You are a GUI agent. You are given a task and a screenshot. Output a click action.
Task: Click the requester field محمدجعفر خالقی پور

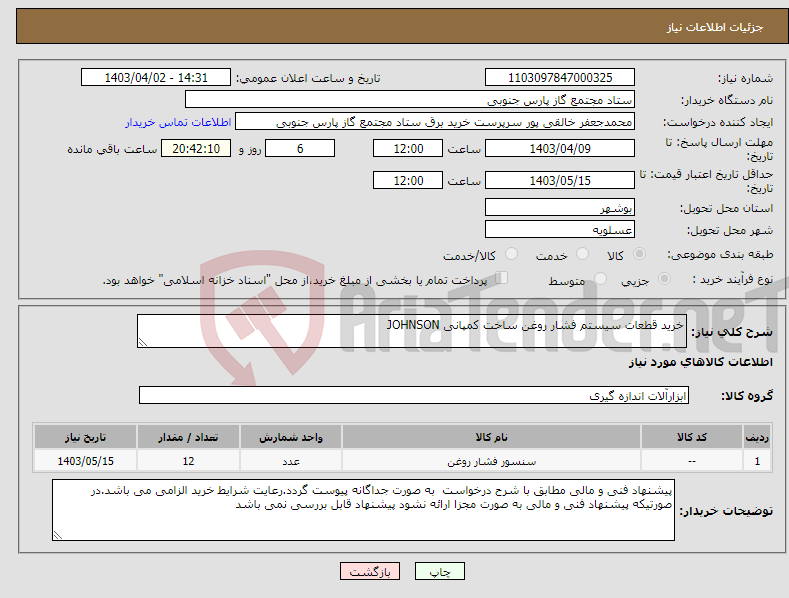pyautogui.click(x=435, y=122)
